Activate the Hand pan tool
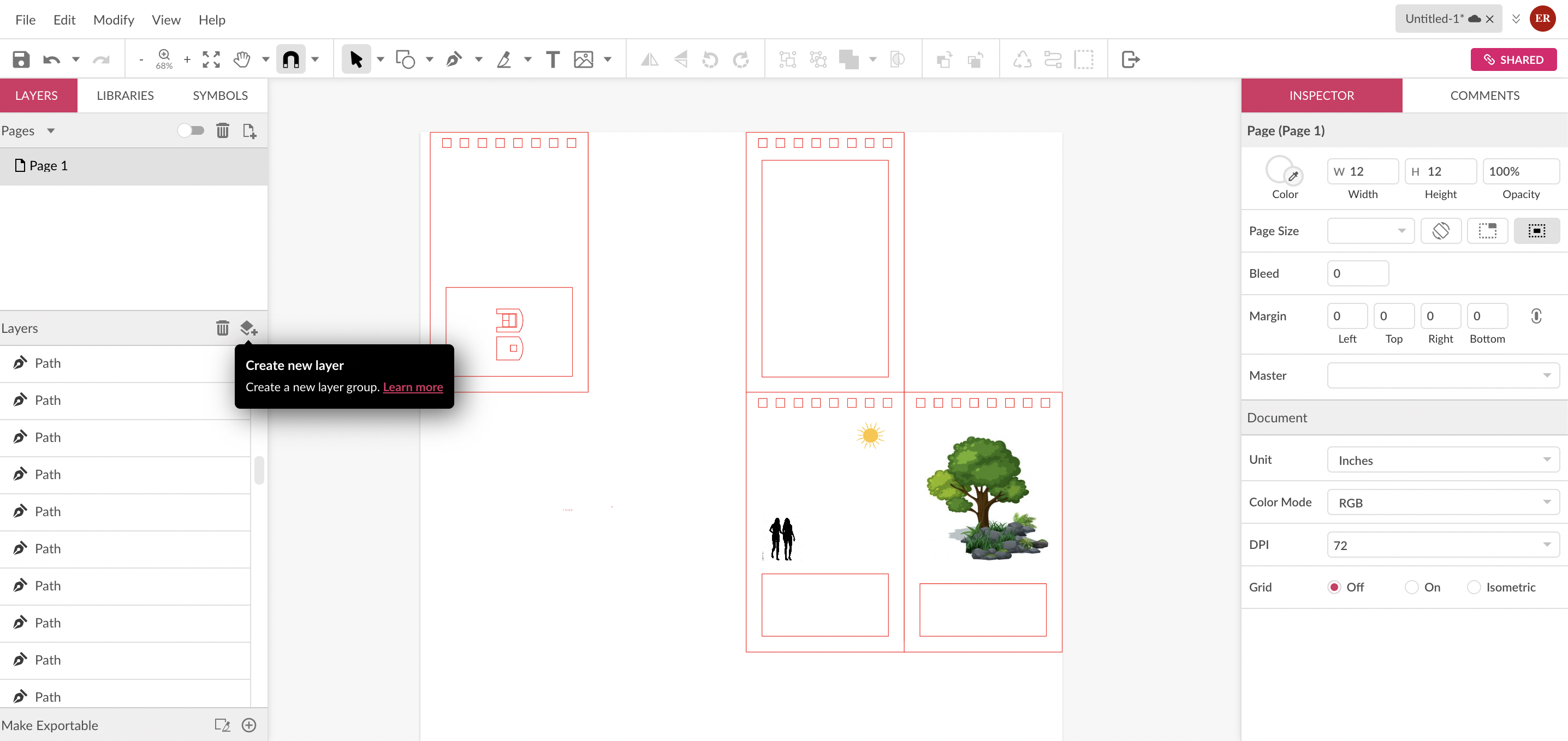The width and height of the screenshot is (1568, 741). pyautogui.click(x=242, y=59)
